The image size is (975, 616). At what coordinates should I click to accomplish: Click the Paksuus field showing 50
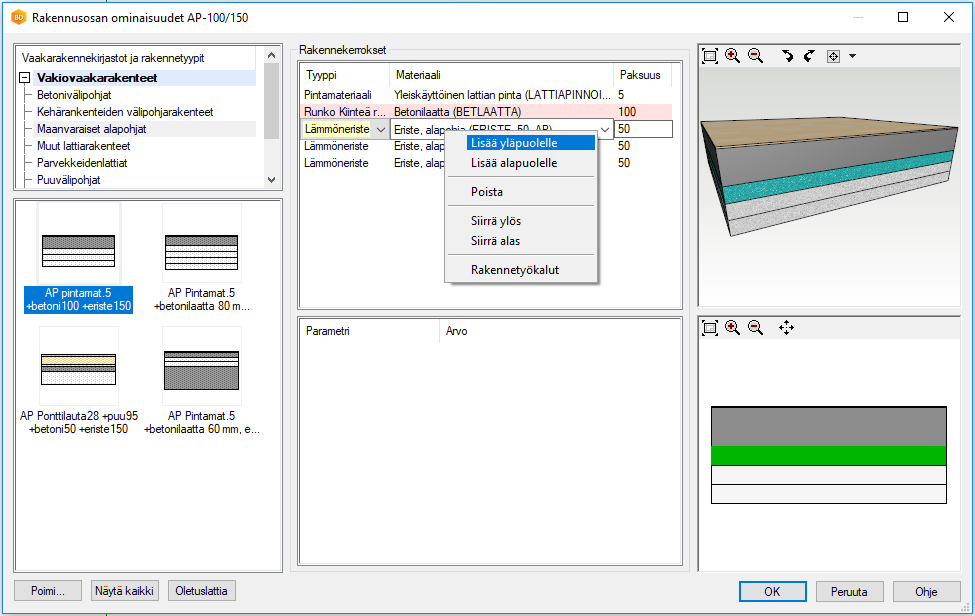pyautogui.click(x=642, y=129)
